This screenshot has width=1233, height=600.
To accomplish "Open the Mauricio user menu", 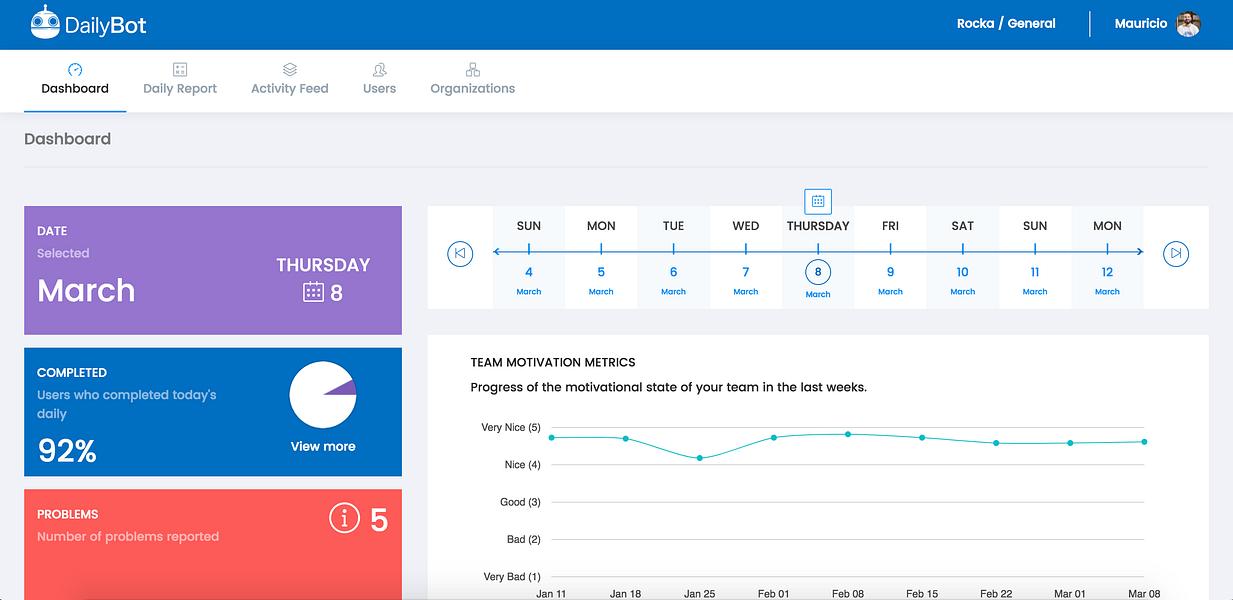I will click(x=1141, y=24).
